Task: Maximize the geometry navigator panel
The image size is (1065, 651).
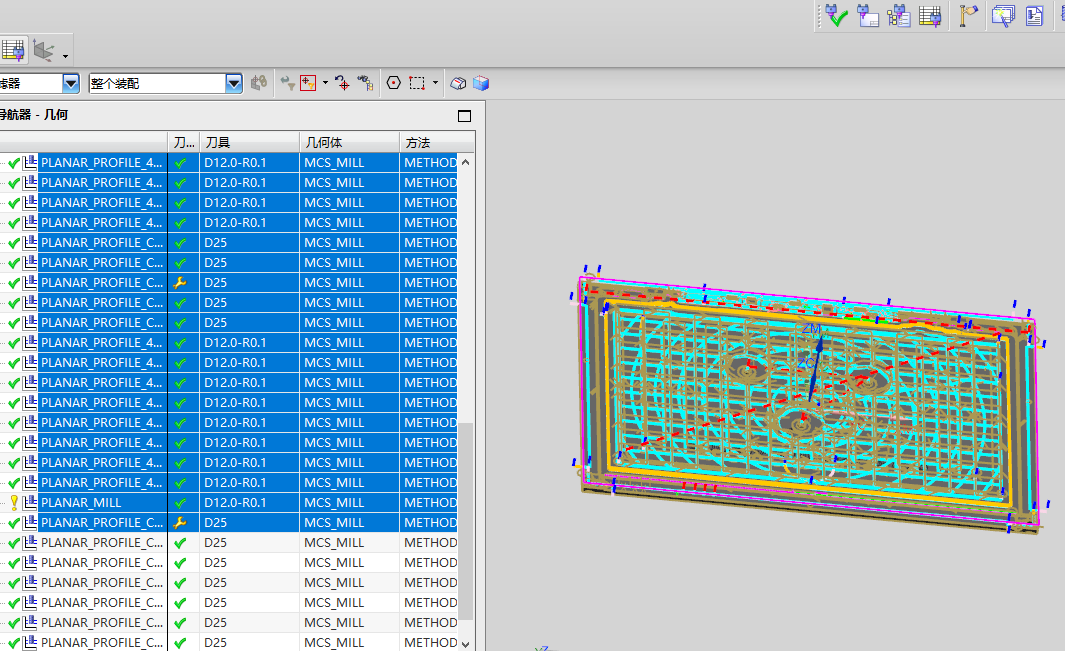Action: (464, 116)
